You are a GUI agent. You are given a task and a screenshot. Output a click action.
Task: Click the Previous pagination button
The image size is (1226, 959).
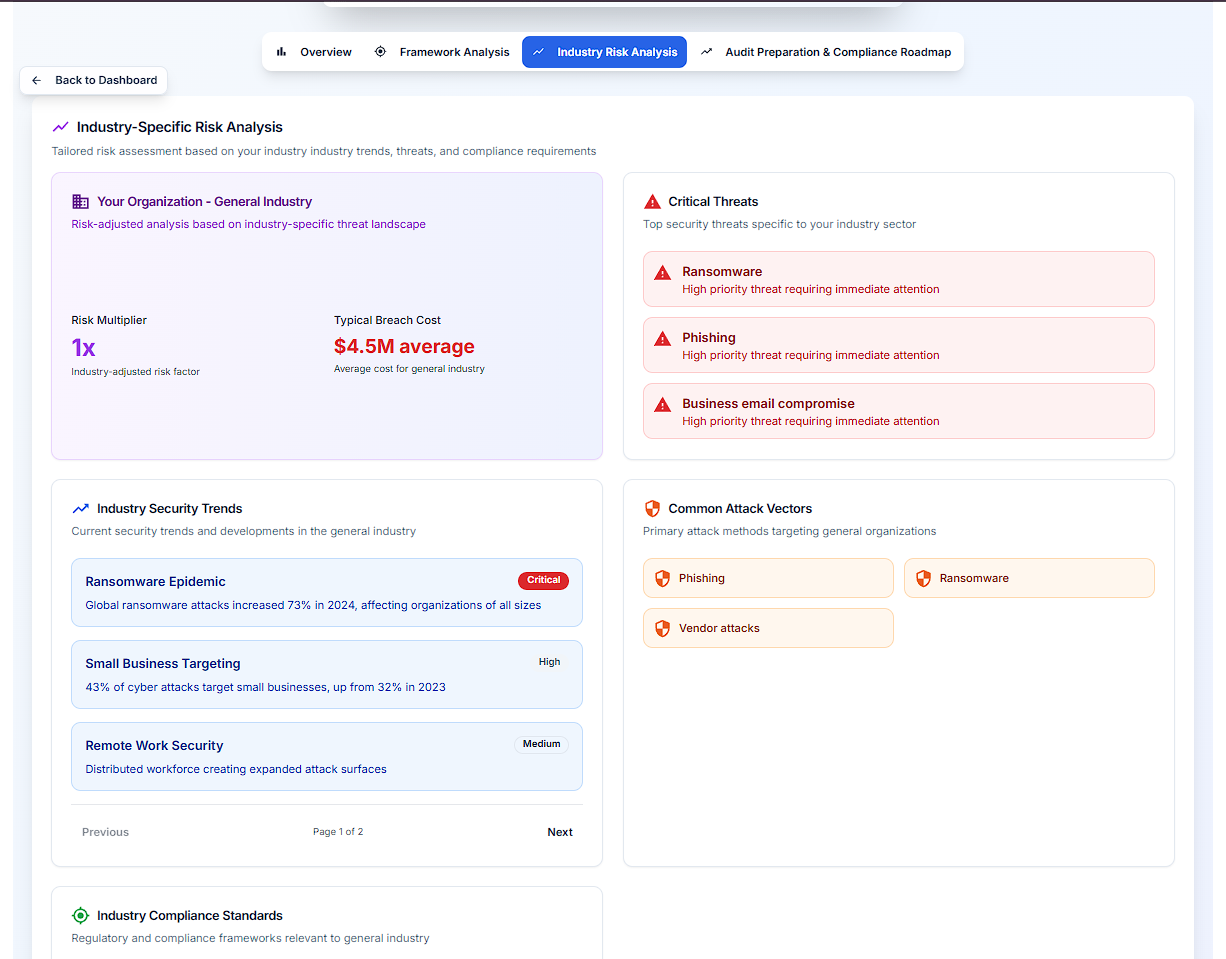click(x=105, y=832)
